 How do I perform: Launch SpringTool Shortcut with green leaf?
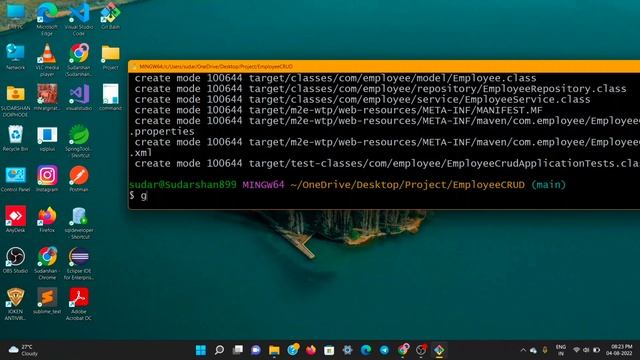[79, 141]
